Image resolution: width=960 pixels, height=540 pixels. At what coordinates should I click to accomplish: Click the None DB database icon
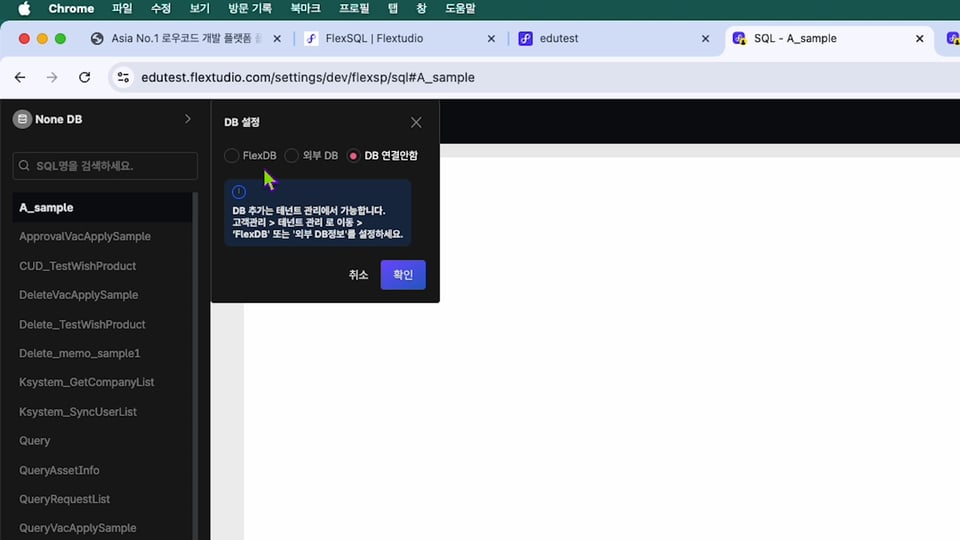click(x=22, y=119)
